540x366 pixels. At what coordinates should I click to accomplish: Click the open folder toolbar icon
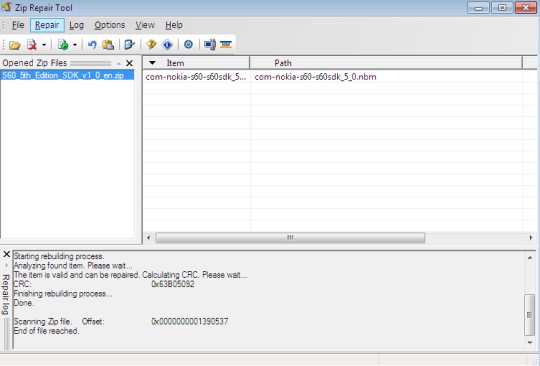(x=14, y=45)
